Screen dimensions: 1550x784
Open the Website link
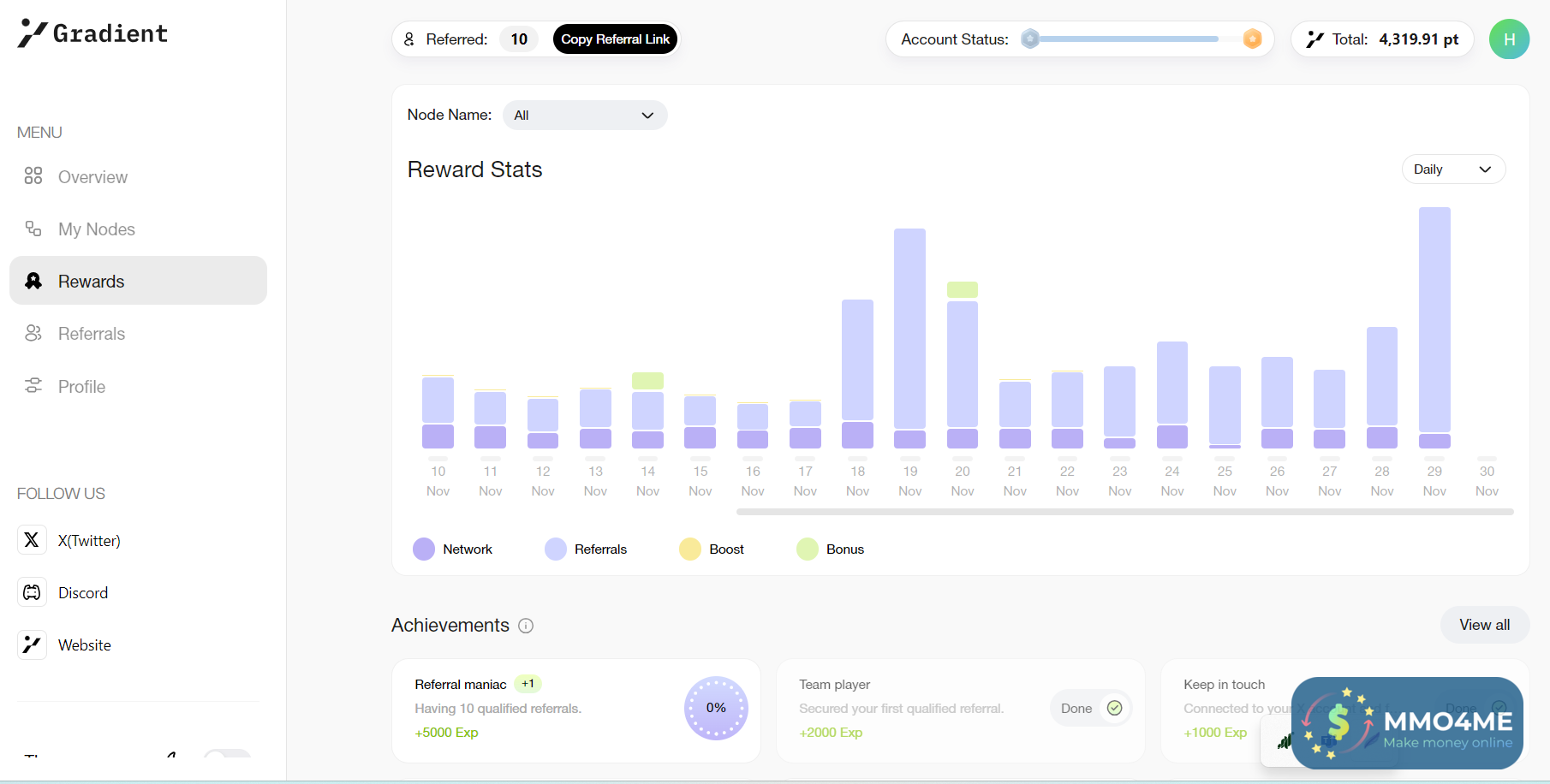point(85,644)
